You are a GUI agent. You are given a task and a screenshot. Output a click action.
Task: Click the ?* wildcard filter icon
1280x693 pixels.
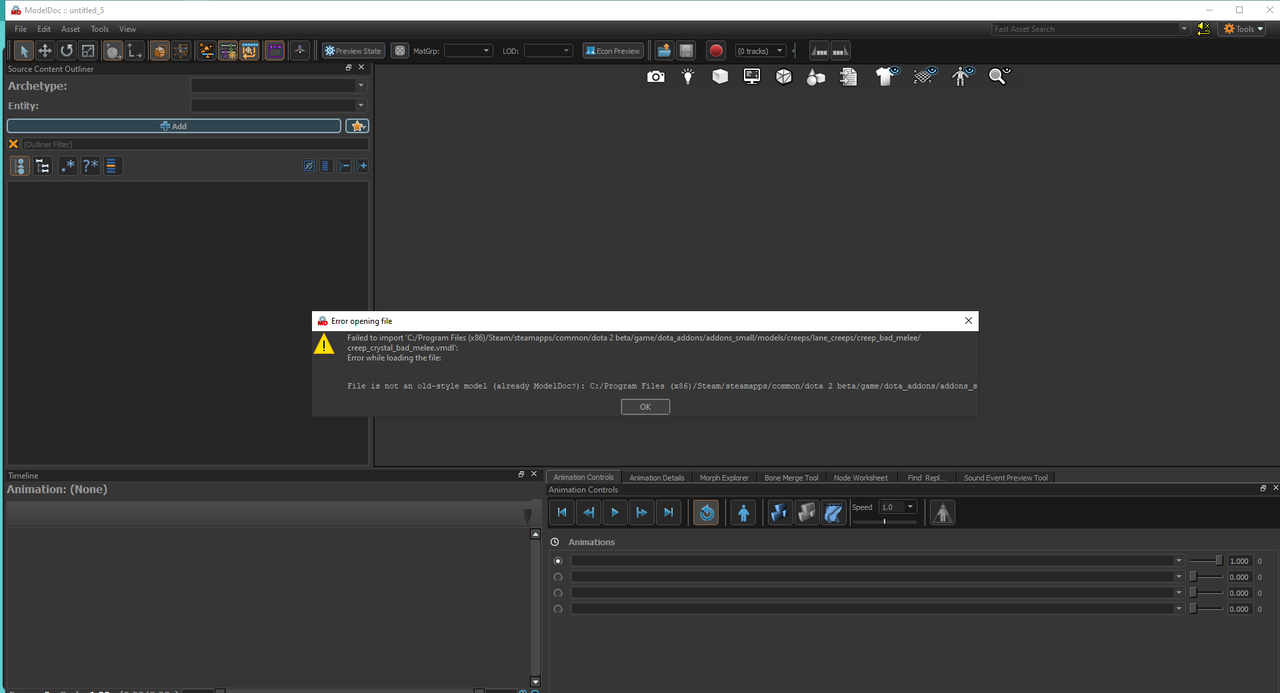[x=90, y=166]
